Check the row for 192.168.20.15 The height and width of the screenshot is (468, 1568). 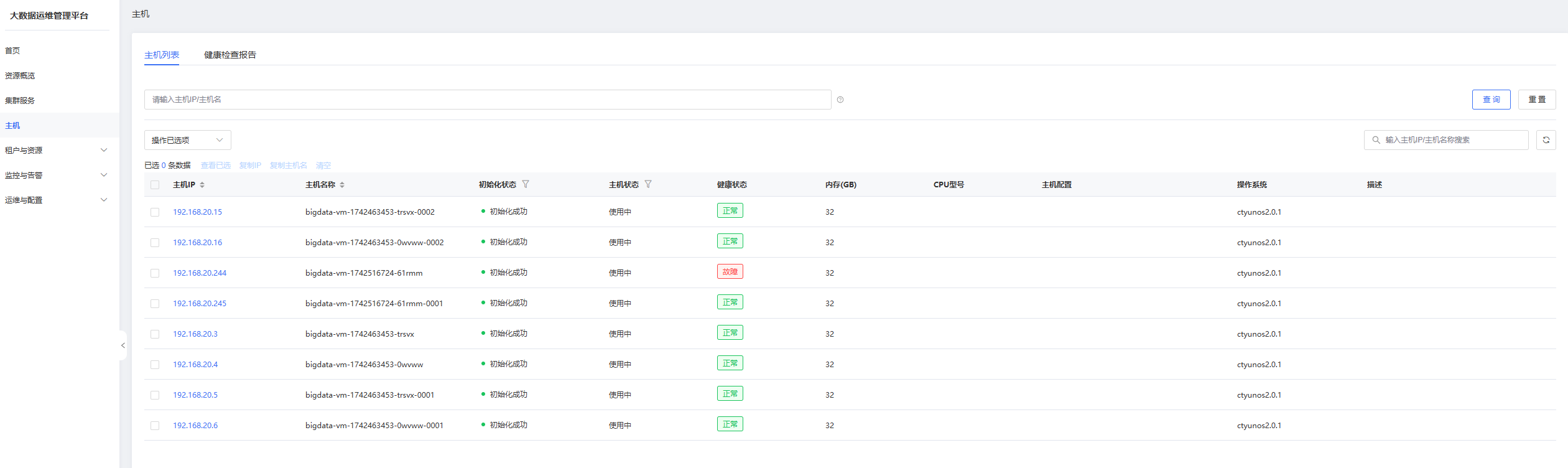155,212
